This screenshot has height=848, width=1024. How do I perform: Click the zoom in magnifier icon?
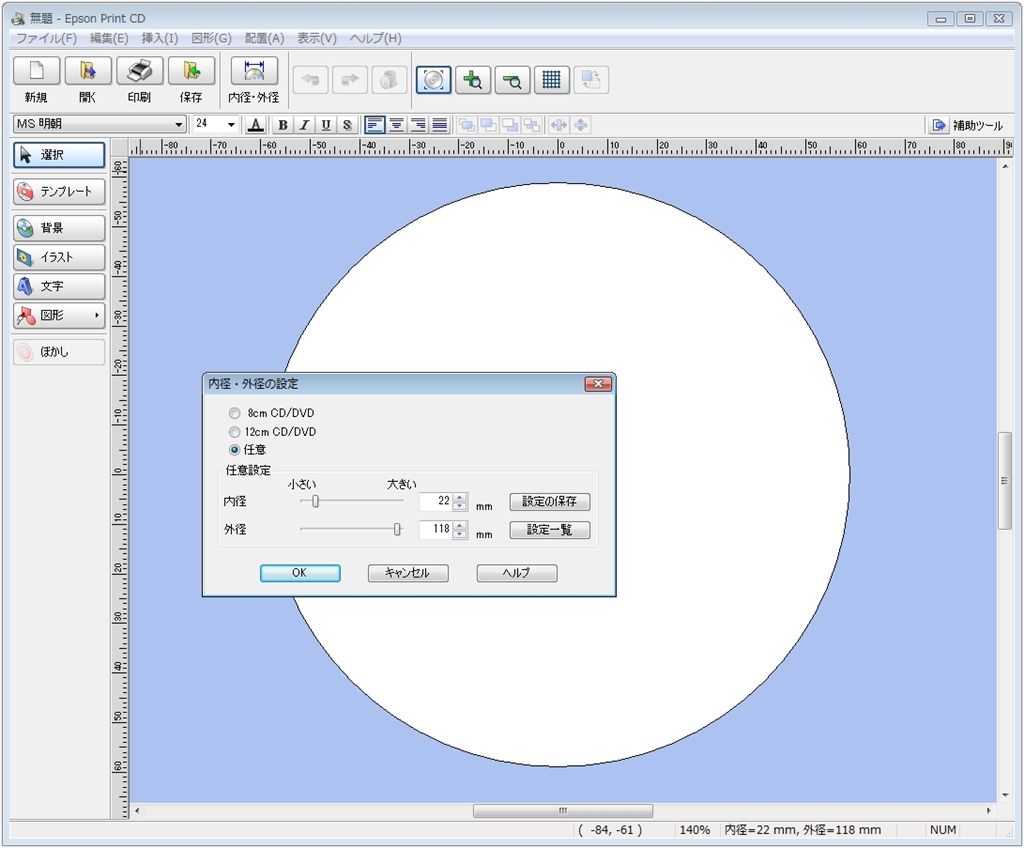pos(473,80)
